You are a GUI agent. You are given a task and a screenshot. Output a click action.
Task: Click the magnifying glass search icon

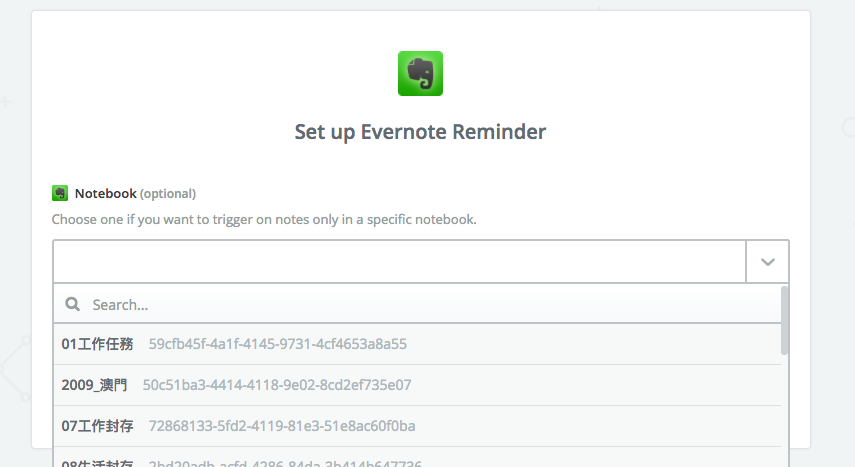(x=73, y=304)
